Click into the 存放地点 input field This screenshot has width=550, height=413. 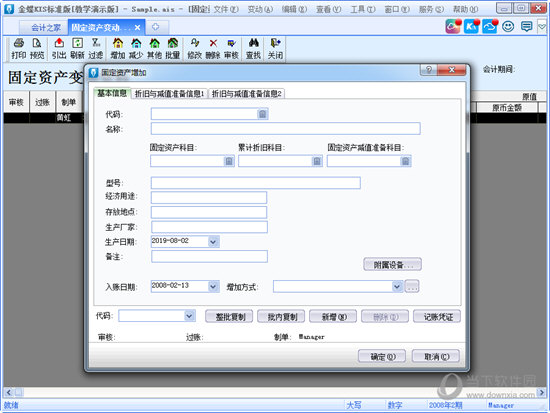[209, 212]
